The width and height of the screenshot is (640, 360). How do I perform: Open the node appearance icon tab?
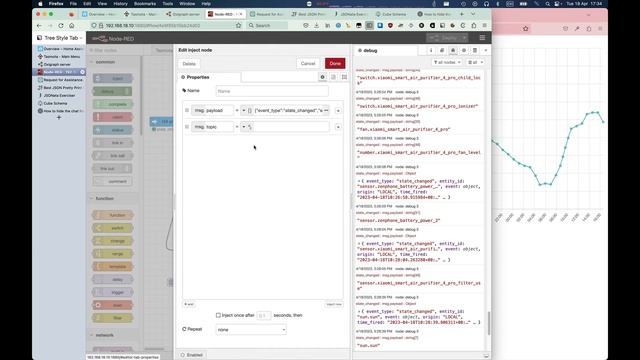click(x=344, y=77)
